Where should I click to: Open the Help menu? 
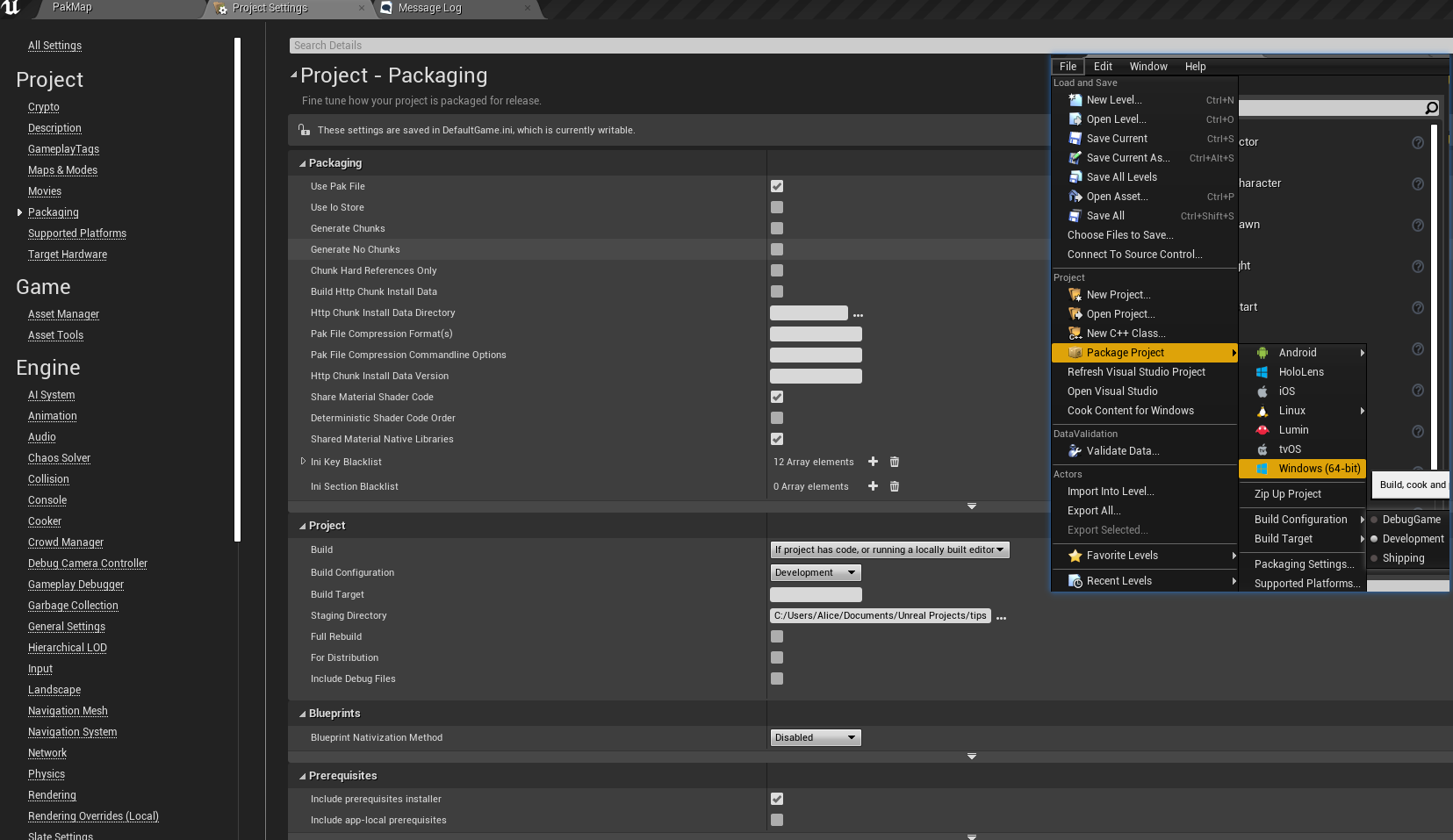[1195, 67]
